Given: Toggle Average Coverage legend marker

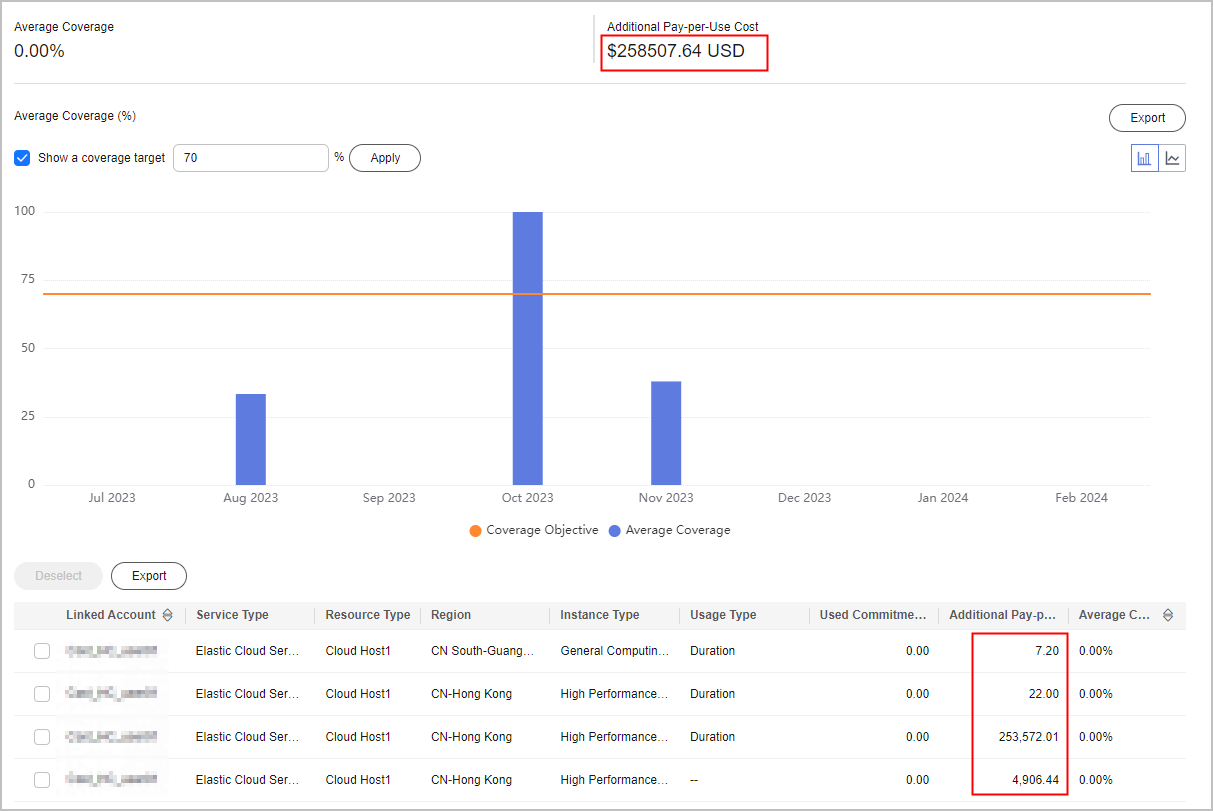Looking at the screenshot, I should 615,530.
